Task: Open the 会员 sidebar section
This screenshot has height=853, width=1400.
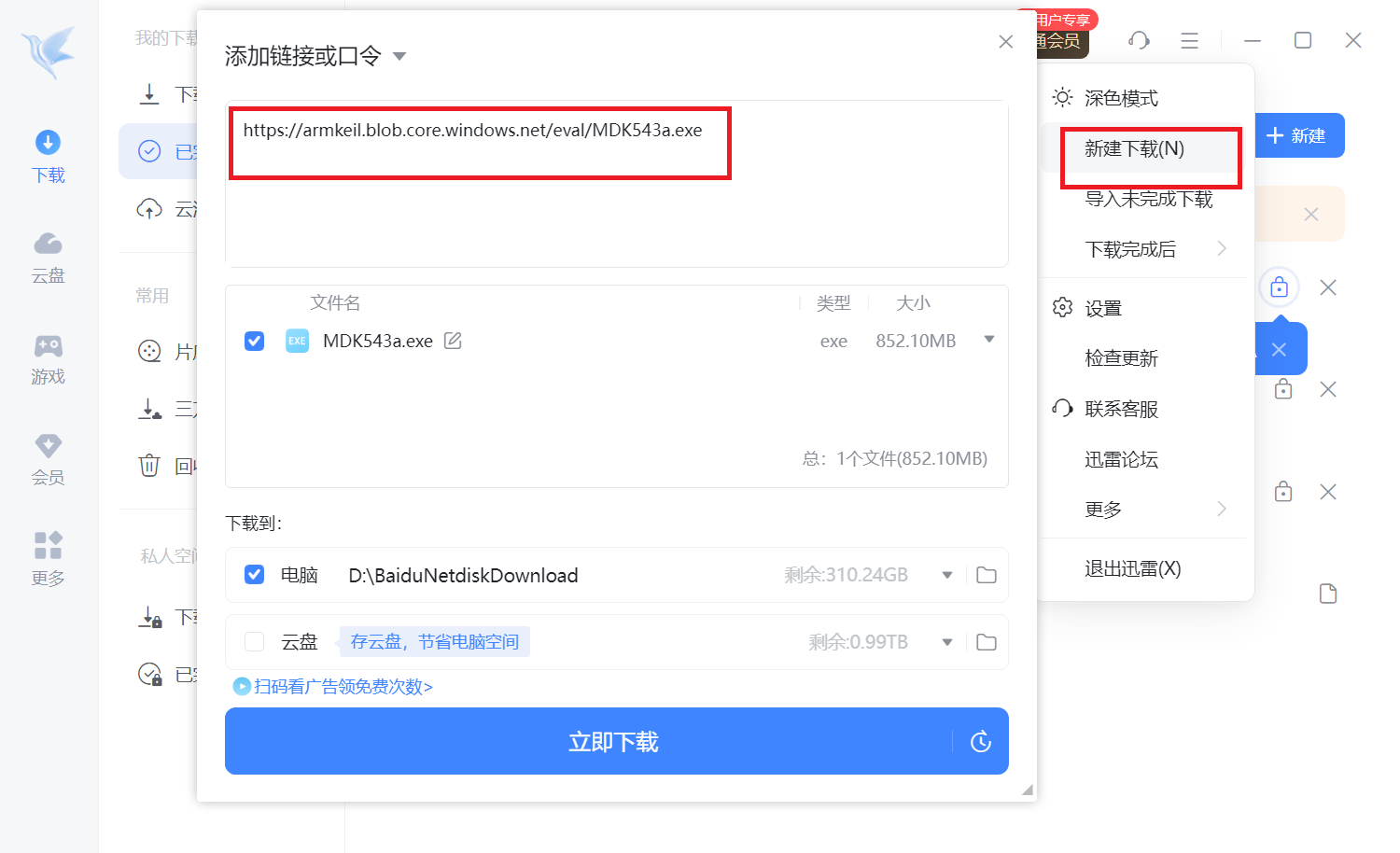Action: (49, 460)
